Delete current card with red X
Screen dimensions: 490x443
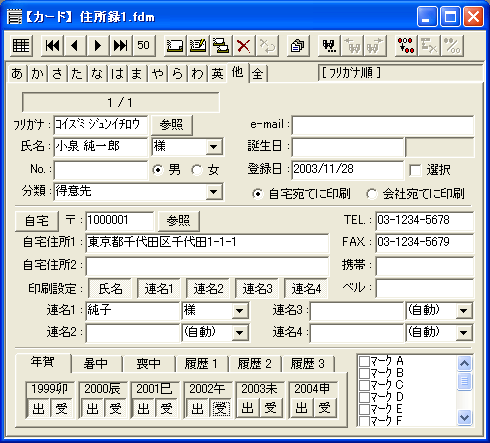tap(244, 45)
